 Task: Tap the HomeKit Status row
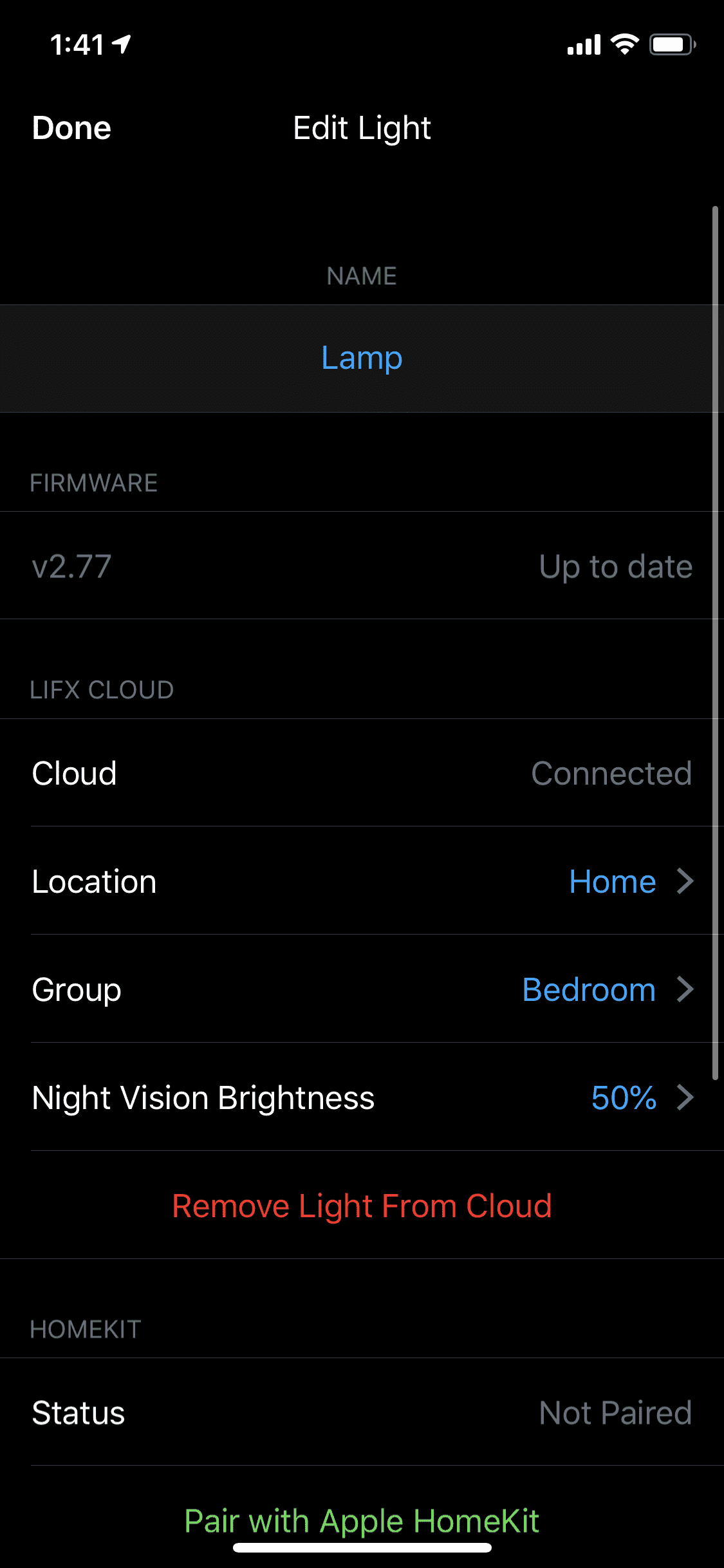pos(362,1413)
